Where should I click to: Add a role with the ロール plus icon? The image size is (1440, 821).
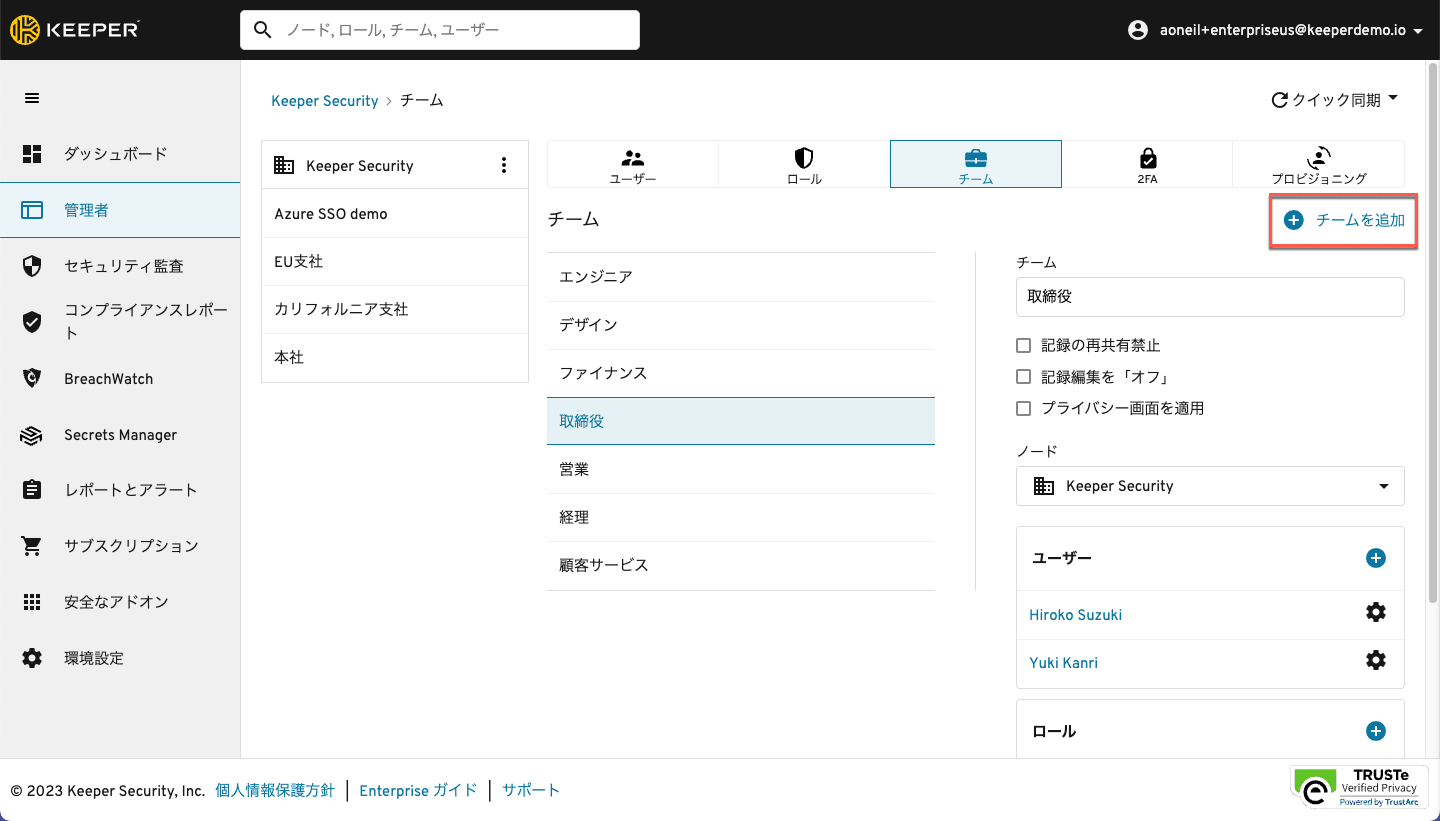[1376, 731]
